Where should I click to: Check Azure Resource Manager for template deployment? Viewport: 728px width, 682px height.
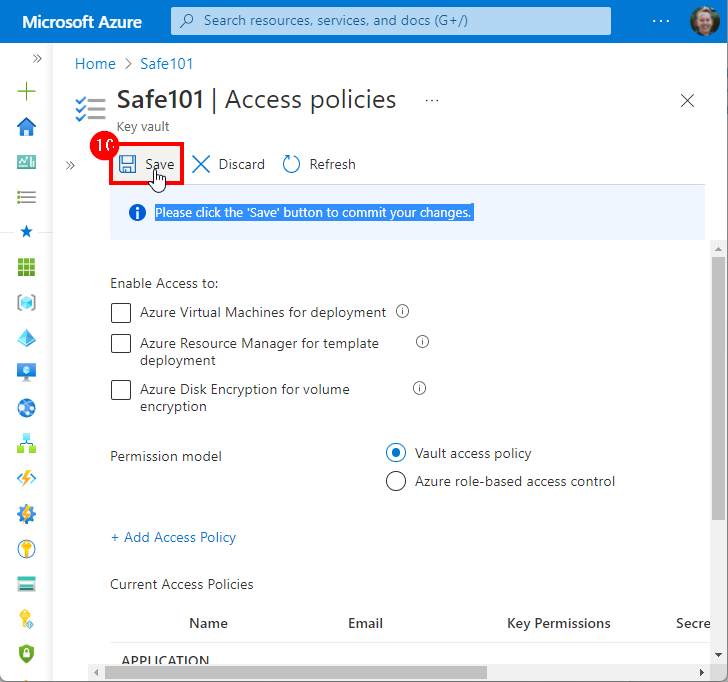click(x=121, y=344)
